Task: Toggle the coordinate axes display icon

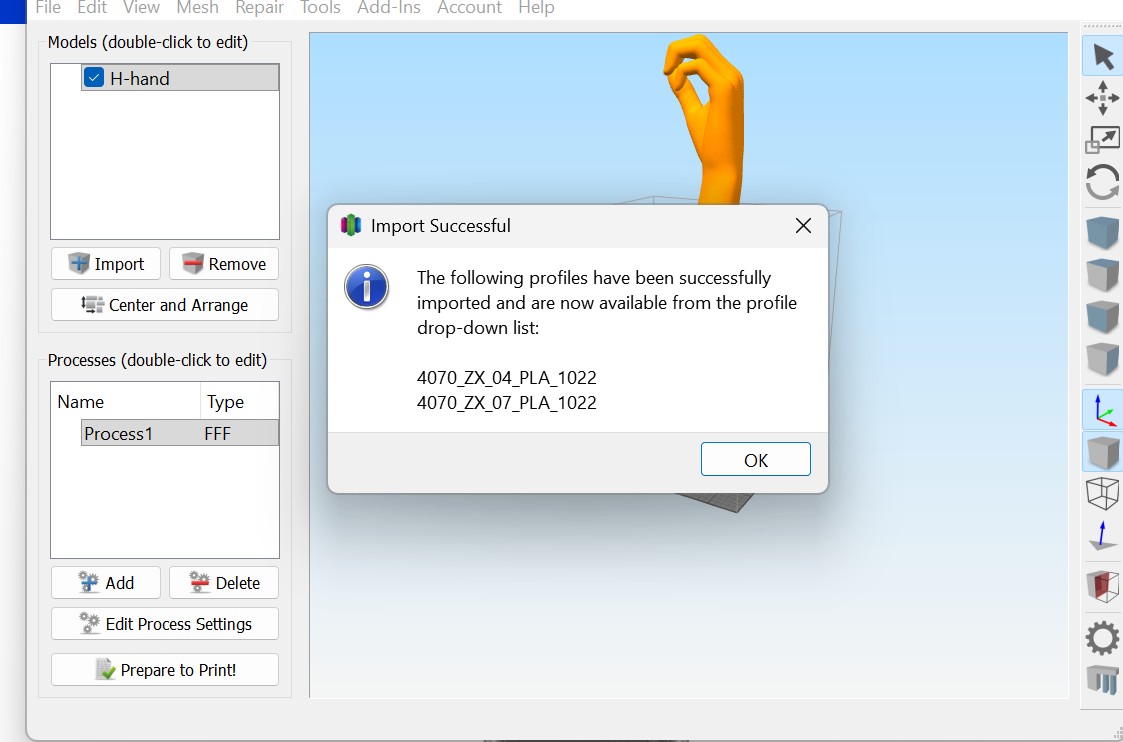Action: (x=1102, y=410)
